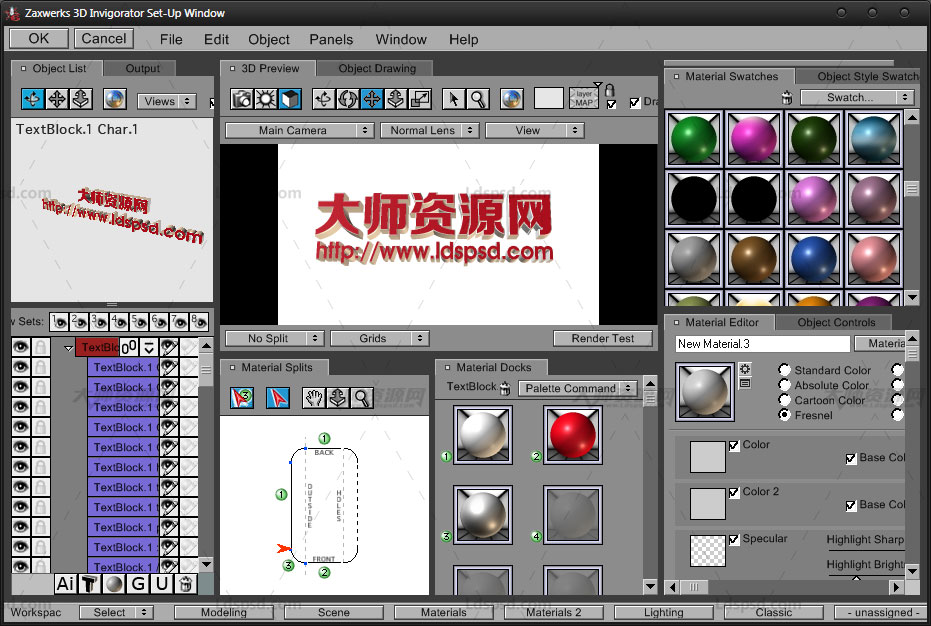The width and height of the screenshot is (931, 626).
Task: Click the Color swatch in Material Editor
Action: pyautogui.click(x=707, y=457)
